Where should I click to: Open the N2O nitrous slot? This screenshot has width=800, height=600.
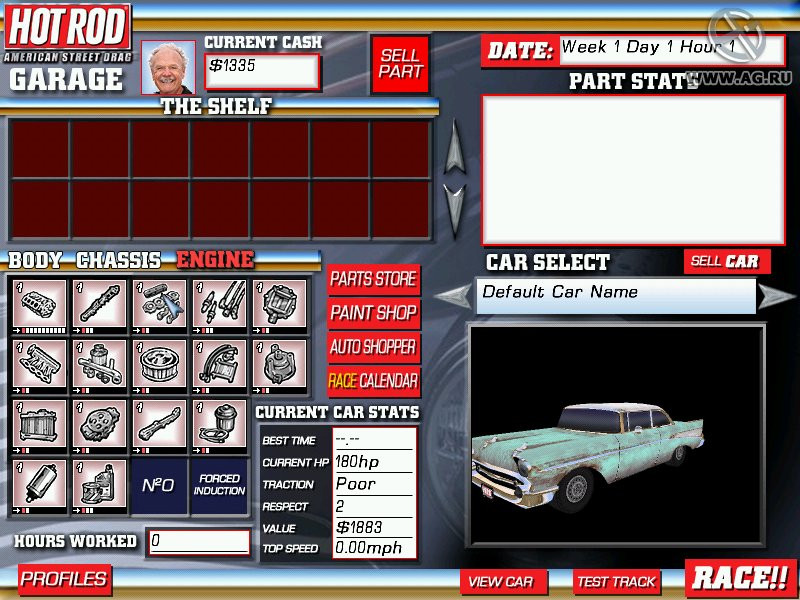click(159, 486)
